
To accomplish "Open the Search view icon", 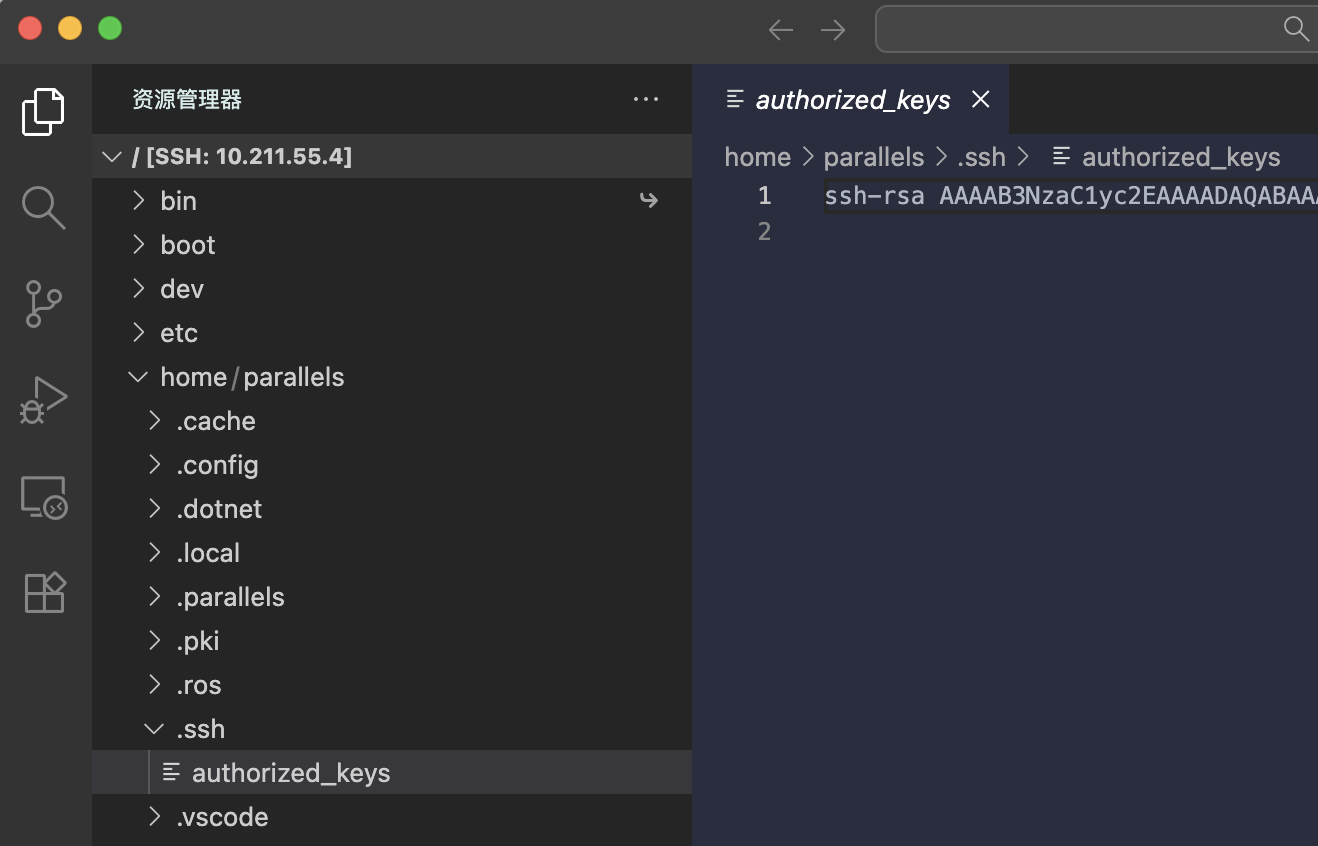I will pos(44,207).
